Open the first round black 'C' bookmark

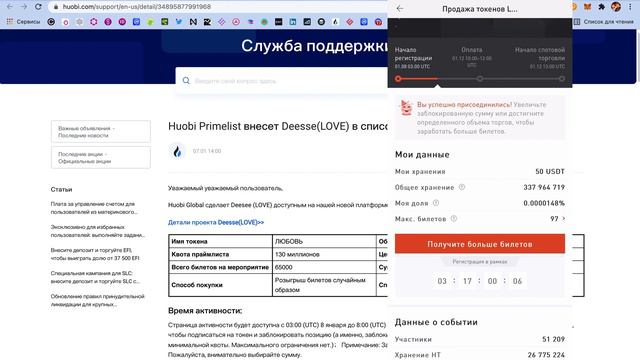click(x=51, y=22)
